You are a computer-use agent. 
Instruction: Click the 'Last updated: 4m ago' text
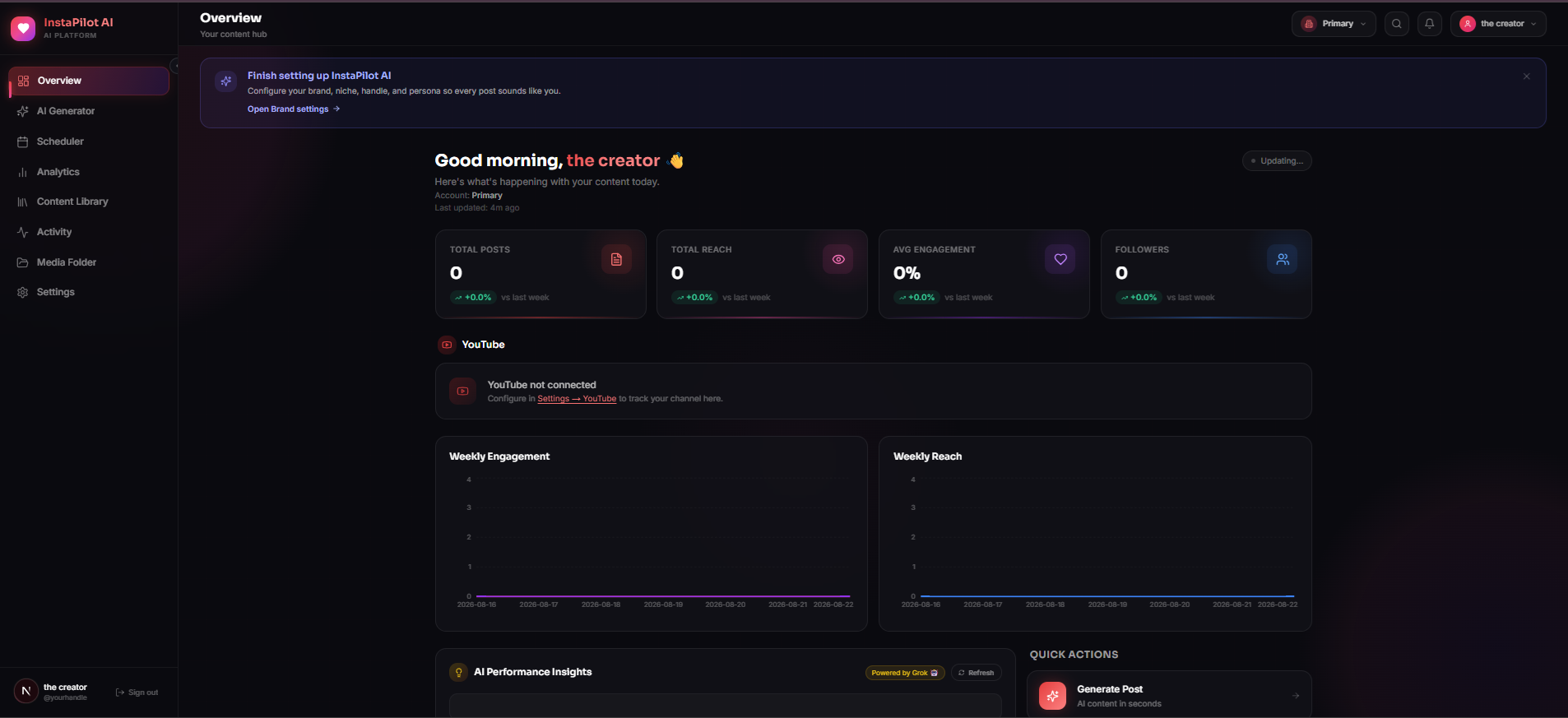pos(477,208)
